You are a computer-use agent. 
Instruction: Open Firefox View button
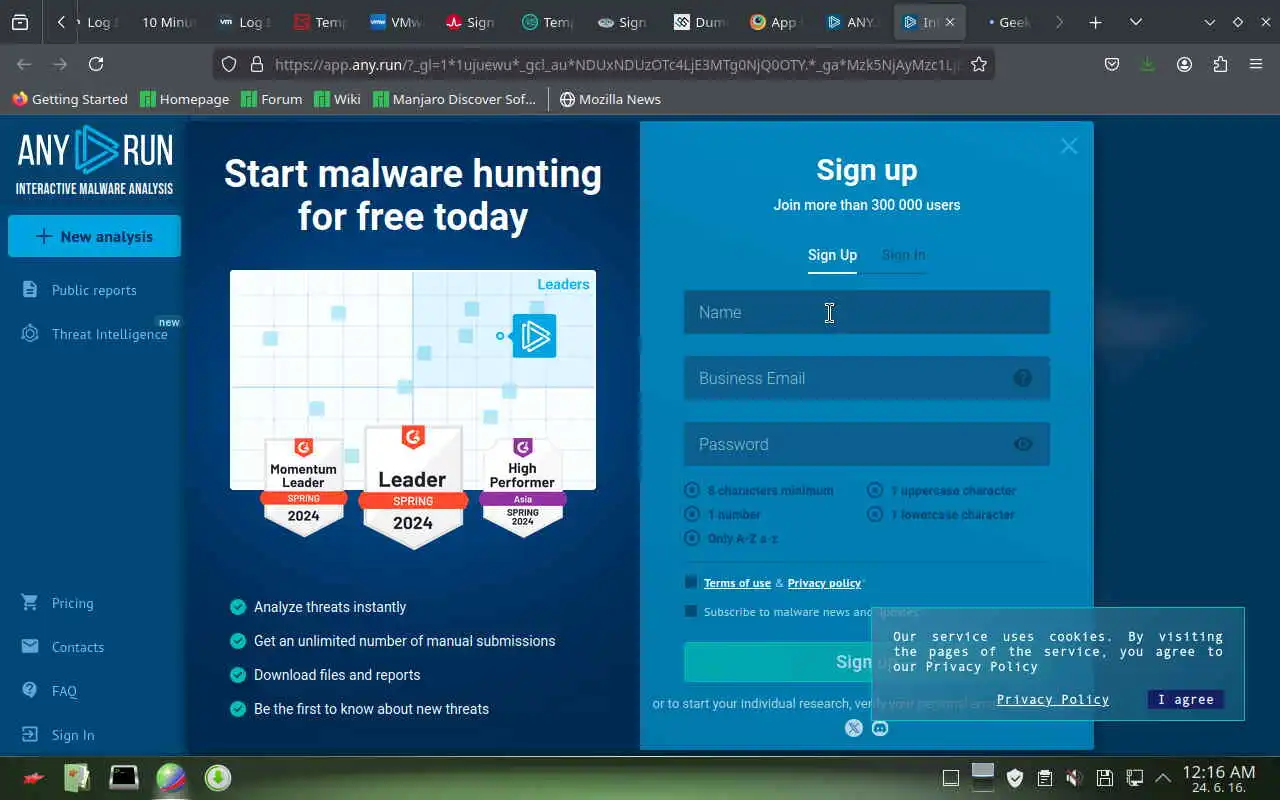point(19,22)
